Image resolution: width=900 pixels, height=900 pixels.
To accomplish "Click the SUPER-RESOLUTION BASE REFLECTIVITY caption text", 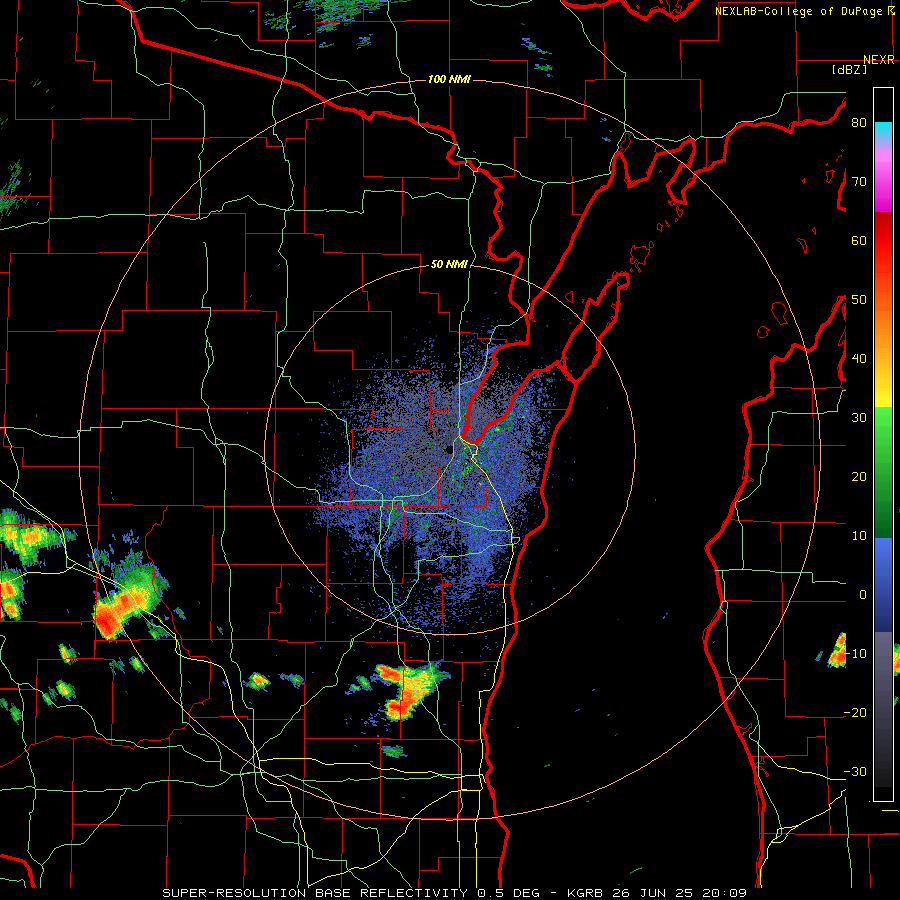I will (x=315, y=893).
